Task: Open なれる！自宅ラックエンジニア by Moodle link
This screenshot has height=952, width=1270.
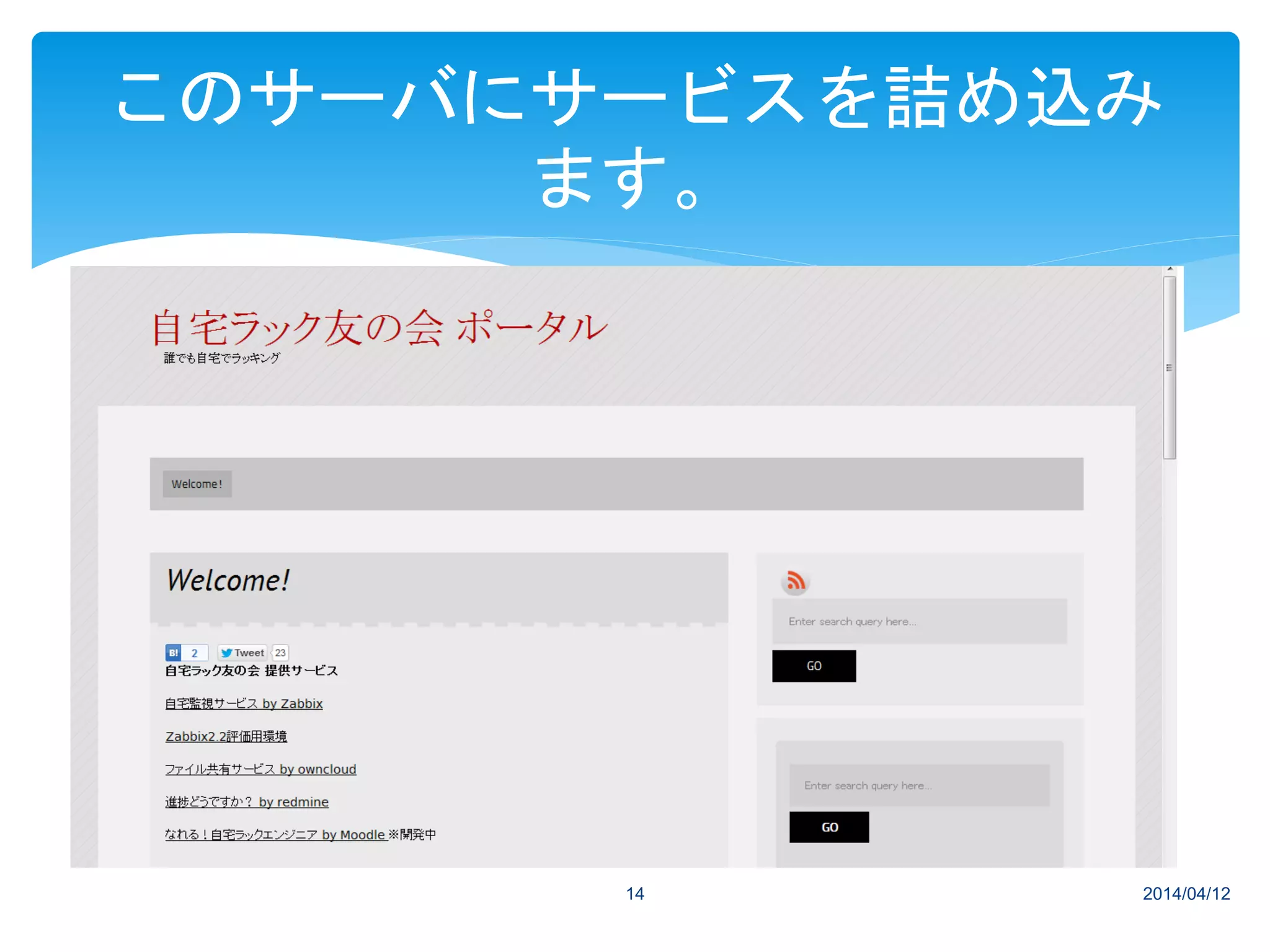Action: click(275, 835)
